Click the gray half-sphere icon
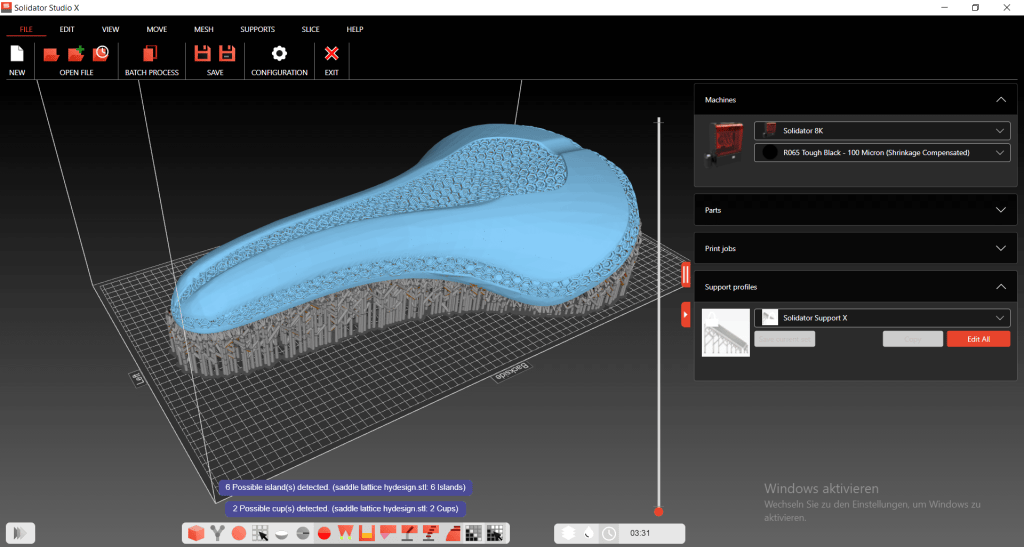Screen dimensions: 1024x547 coord(302,534)
